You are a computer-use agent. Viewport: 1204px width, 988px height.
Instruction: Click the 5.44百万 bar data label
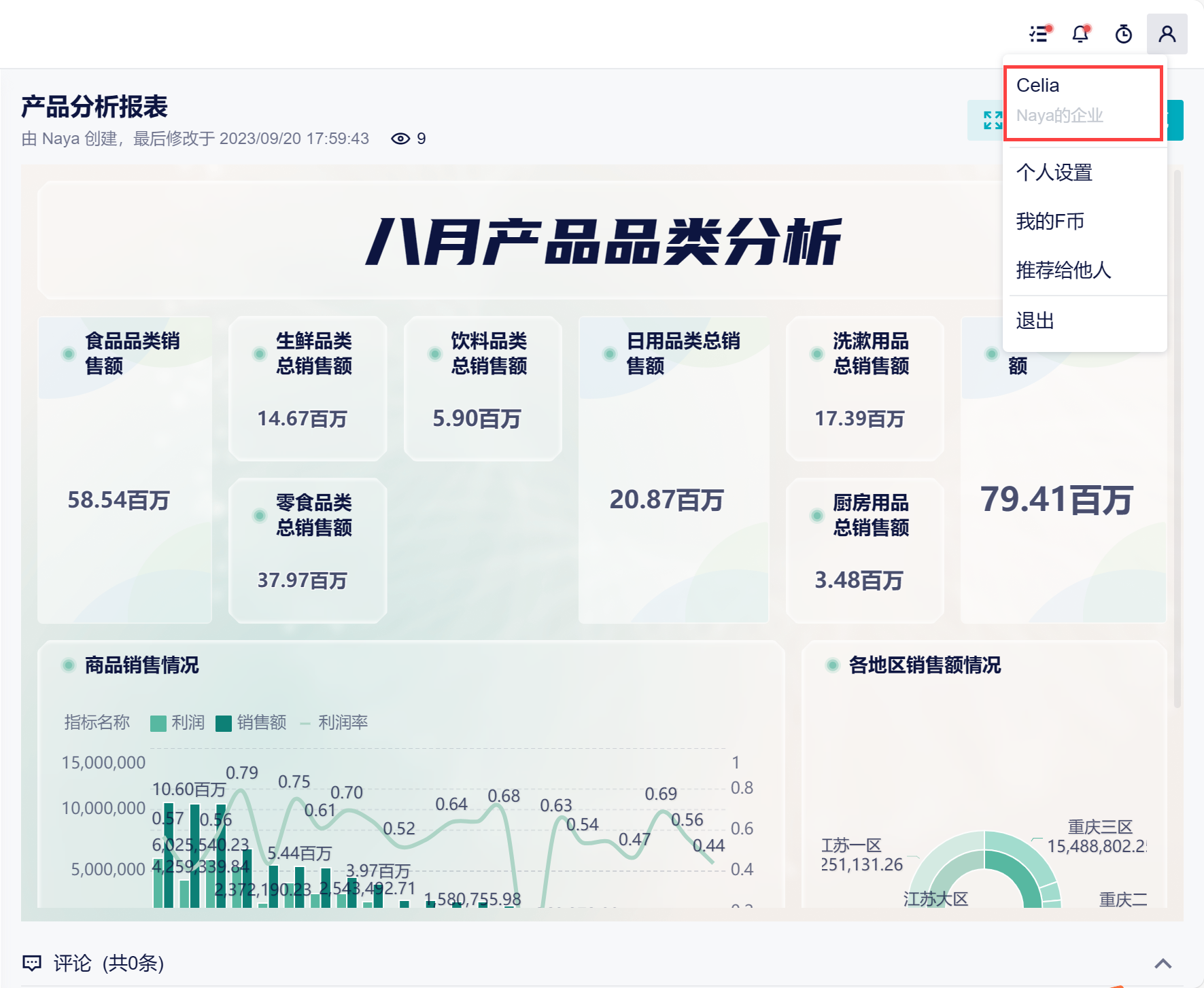[x=300, y=853]
